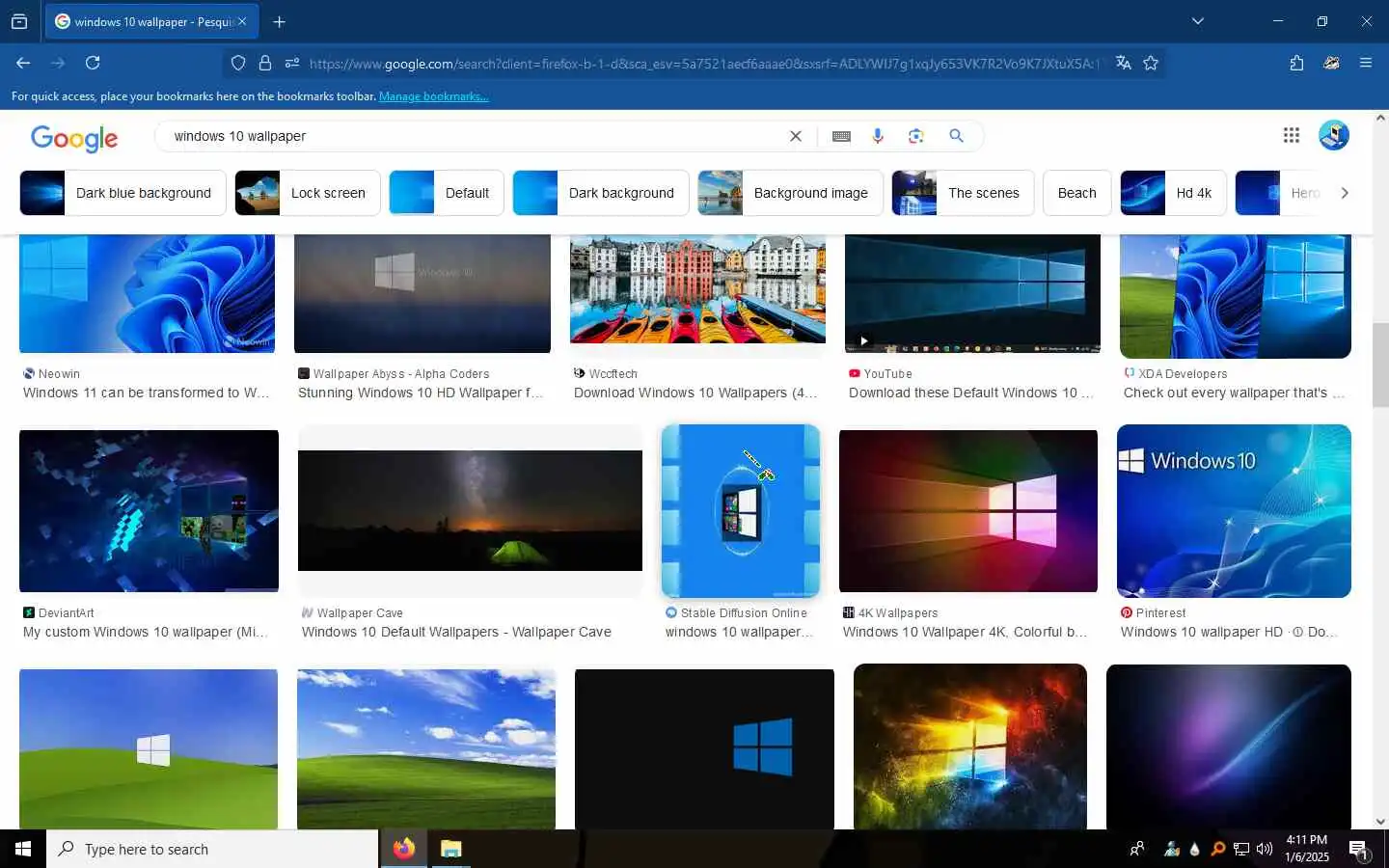Screen dimensions: 1389x868
Task: Open the Google apps grid
Action: [1292, 135]
